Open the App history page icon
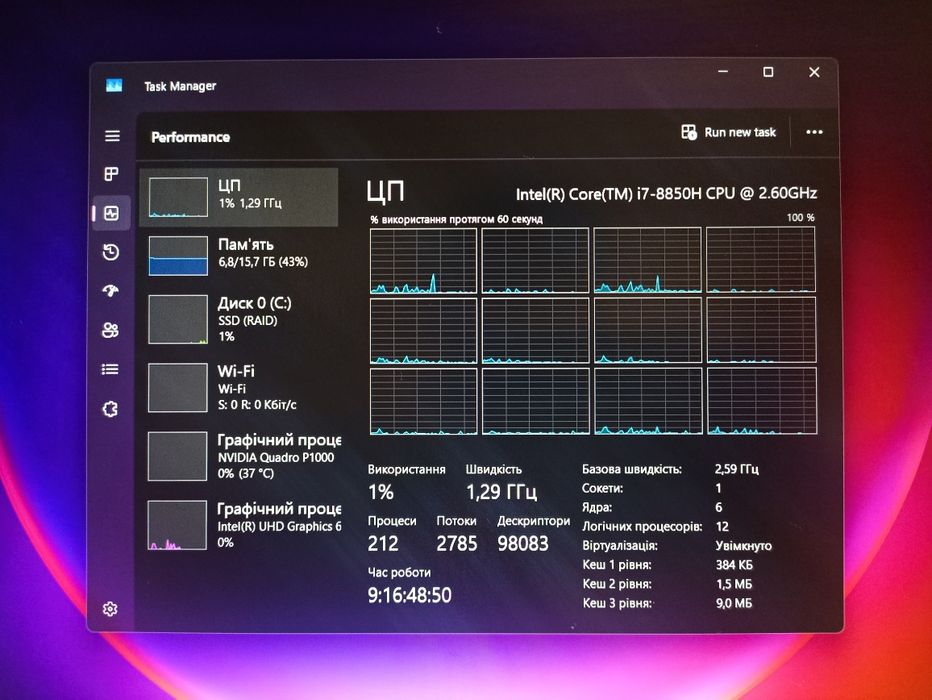The image size is (932, 700). click(x=111, y=252)
